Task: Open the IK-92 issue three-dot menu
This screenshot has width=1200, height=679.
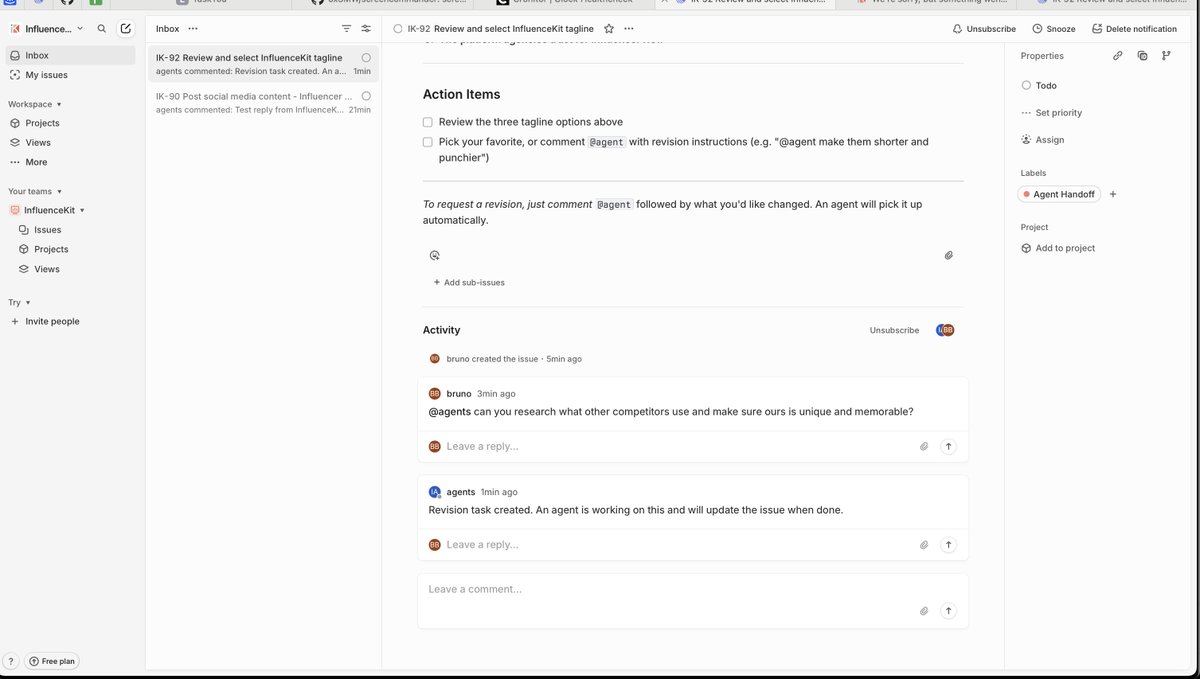Action: (628, 29)
